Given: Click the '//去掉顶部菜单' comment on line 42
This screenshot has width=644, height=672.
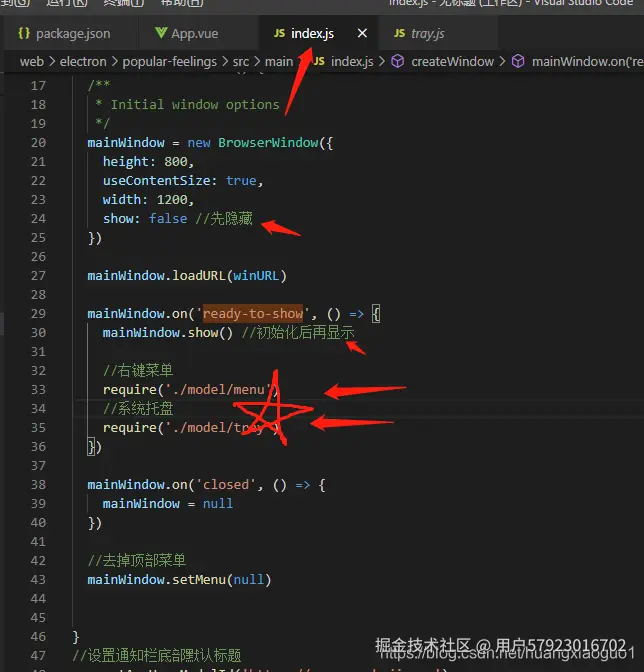Looking at the screenshot, I should (x=137, y=561).
